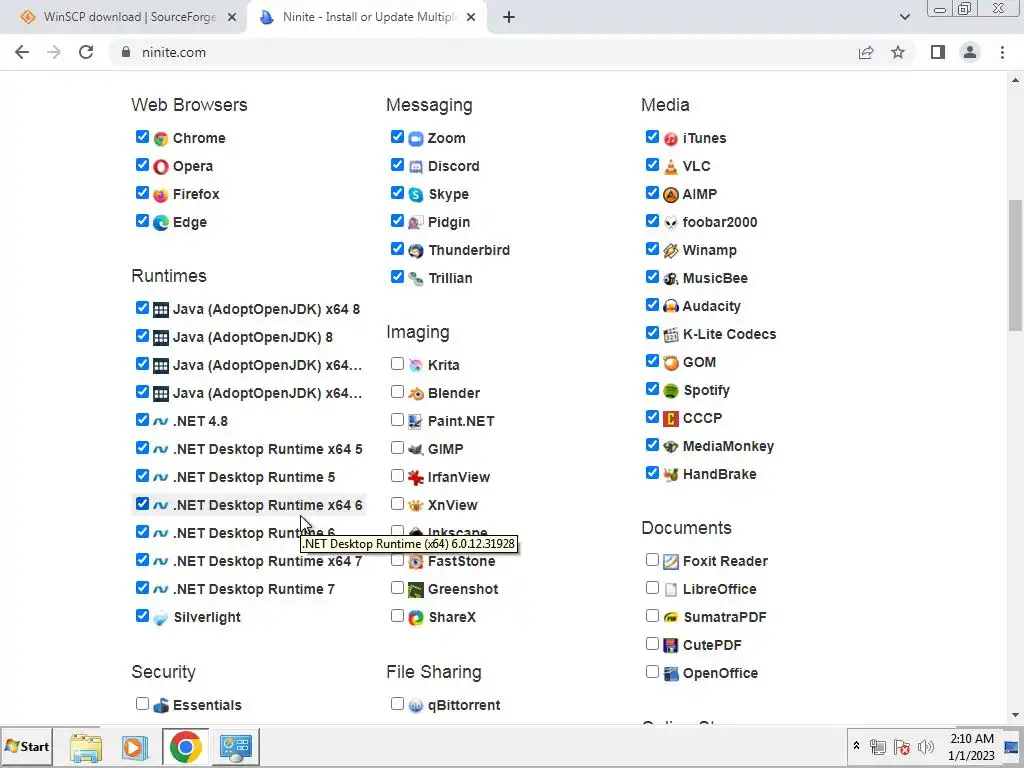Open the media player taskbar icon
This screenshot has width=1024, height=768.
click(x=135, y=746)
